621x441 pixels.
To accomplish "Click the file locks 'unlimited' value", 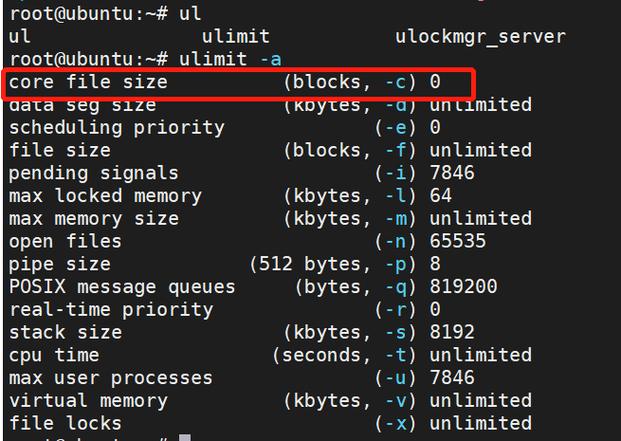I will click(480, 423).
